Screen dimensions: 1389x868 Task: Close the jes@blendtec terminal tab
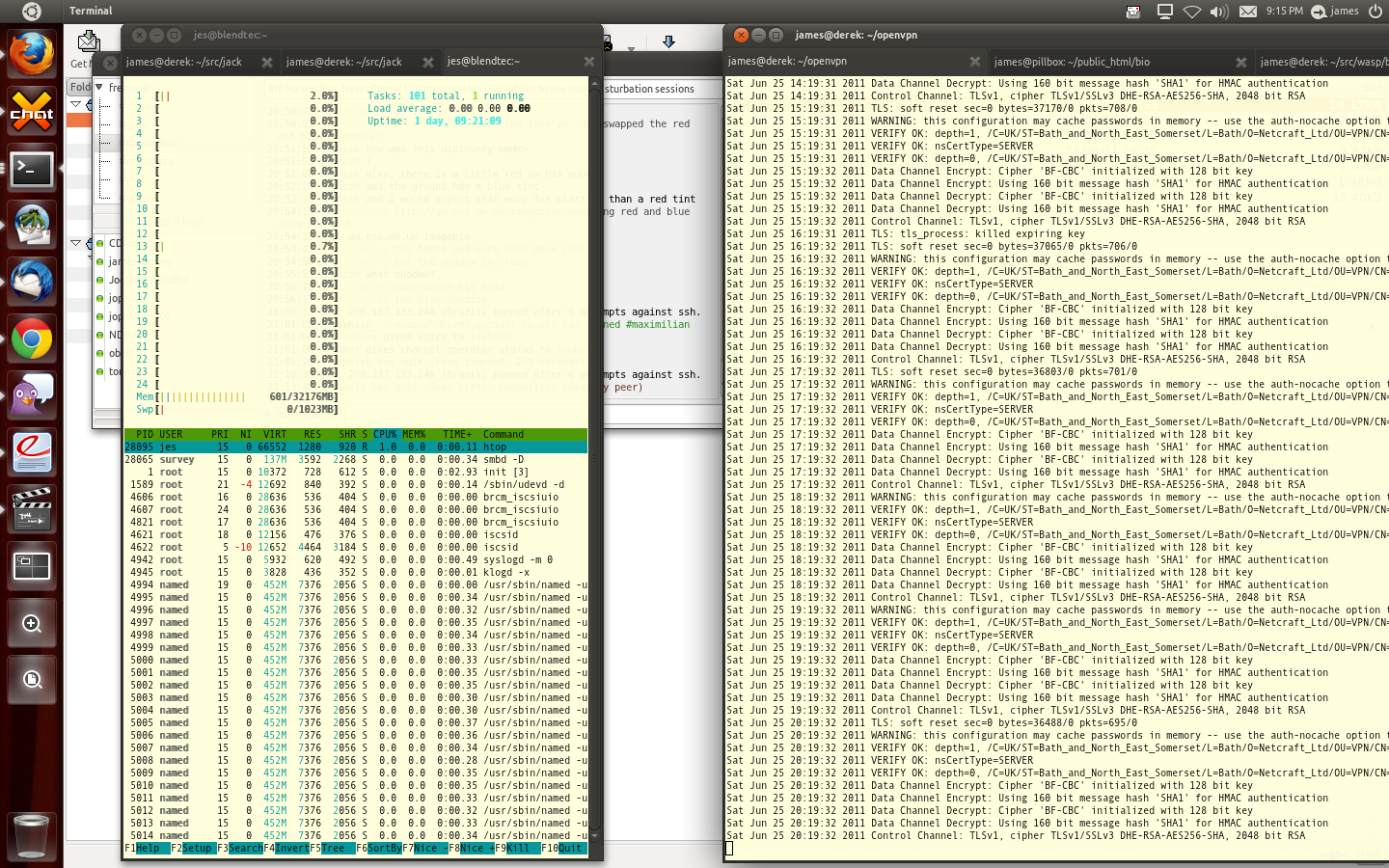pyautogui.click(x=588, y=62)
